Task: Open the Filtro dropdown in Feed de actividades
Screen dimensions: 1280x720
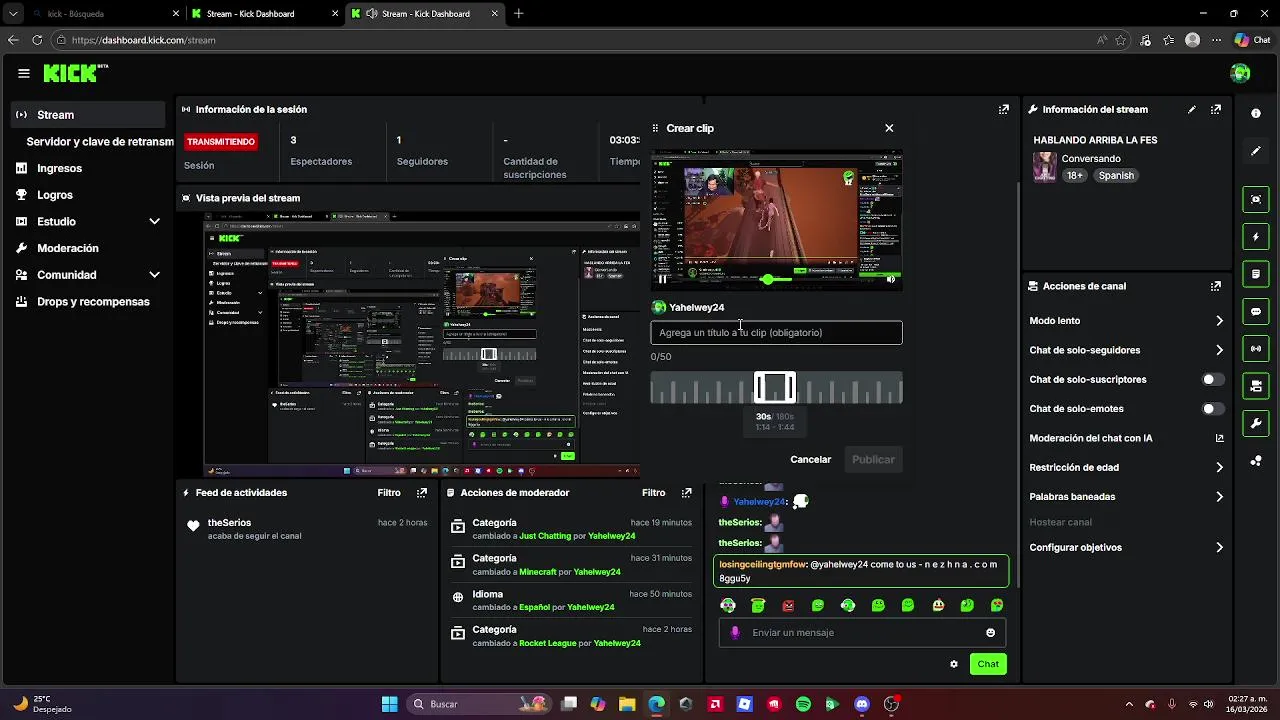Action: [x=389, y=493]
